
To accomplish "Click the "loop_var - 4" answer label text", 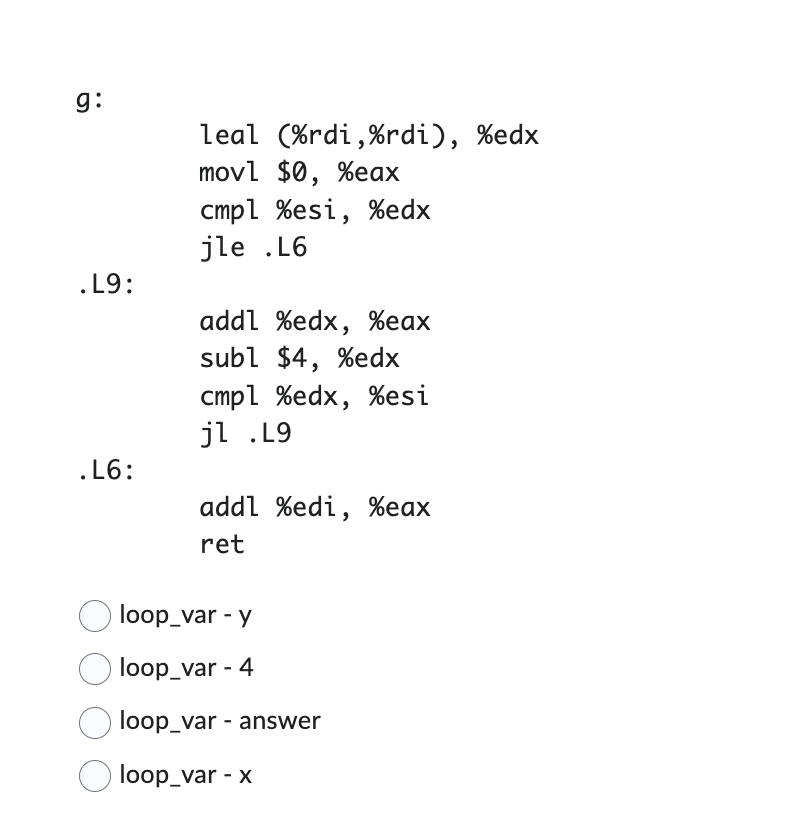I will [x=186, y=668].
